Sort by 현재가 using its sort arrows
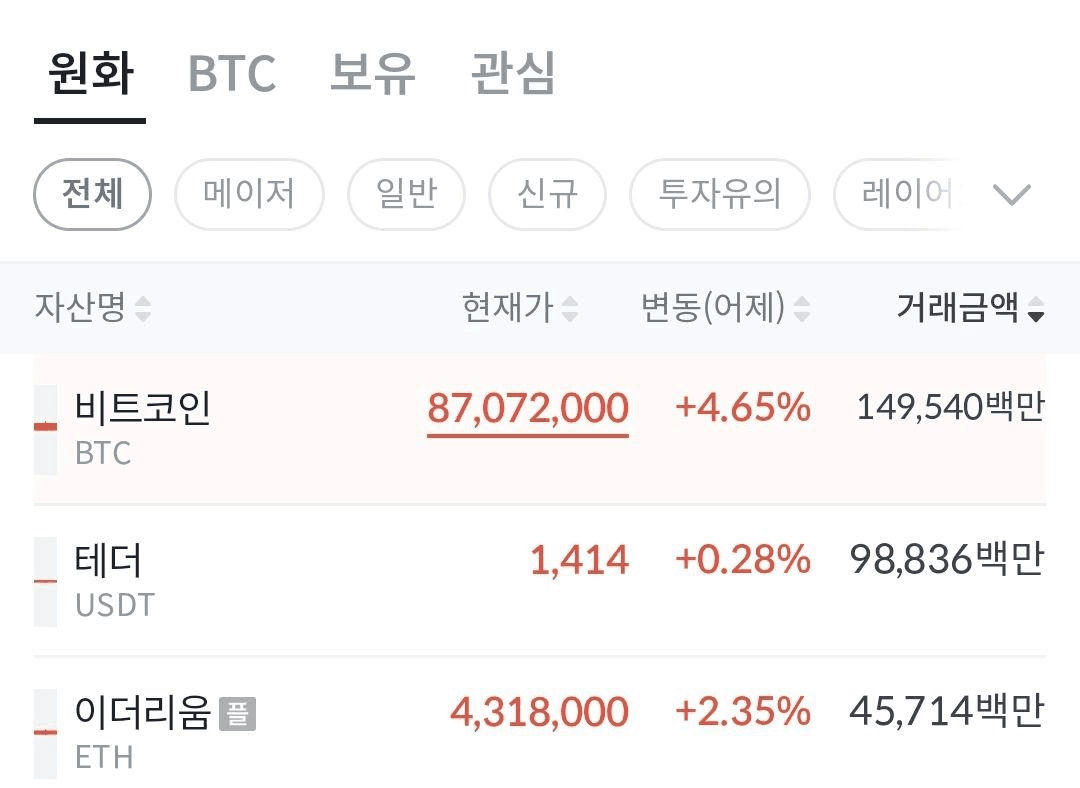The height and width of the screenshot is (788, 1080). pyautogui.click(x=570, y=309)
